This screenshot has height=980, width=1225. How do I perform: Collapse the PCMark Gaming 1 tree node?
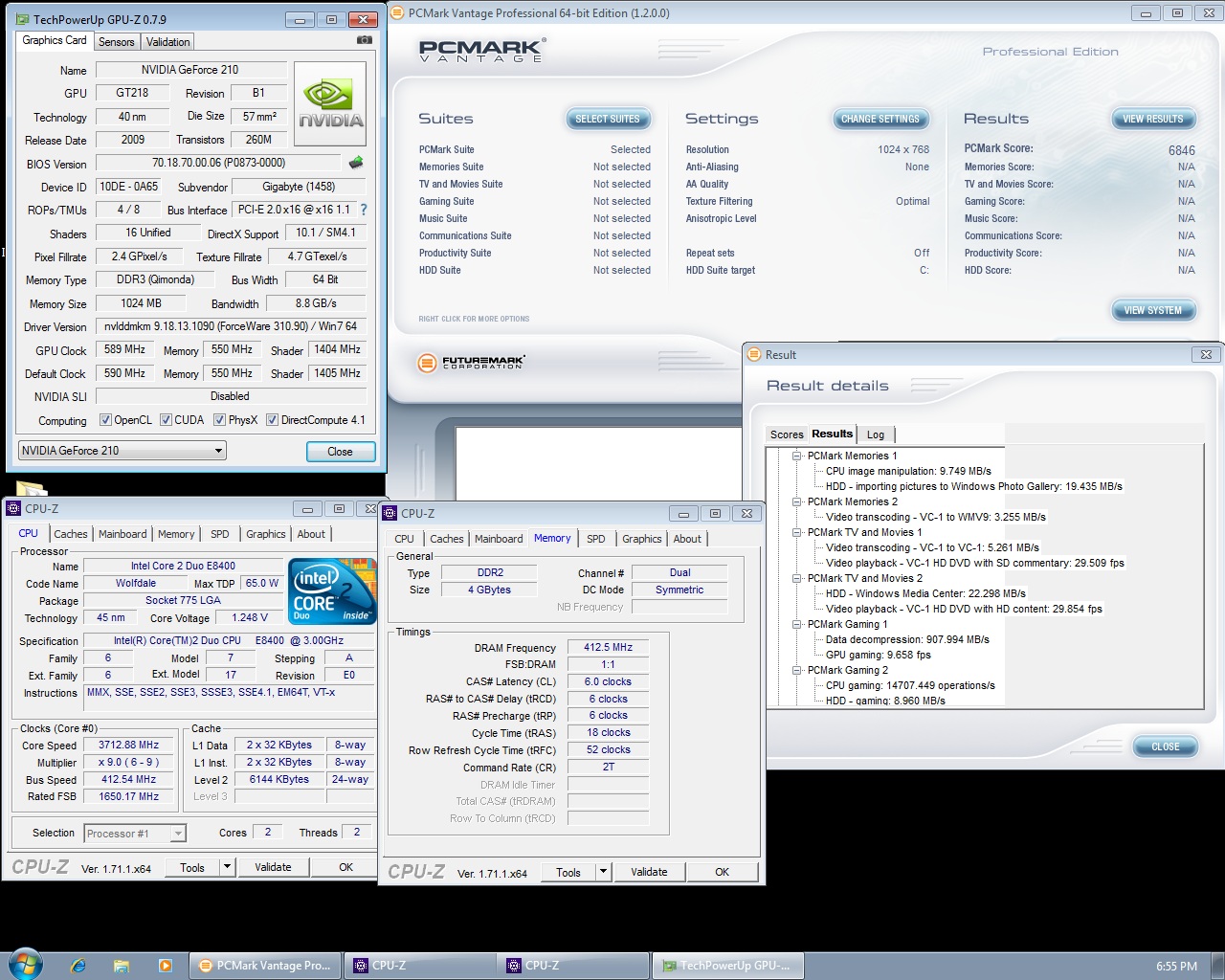[x=796, y=624]
